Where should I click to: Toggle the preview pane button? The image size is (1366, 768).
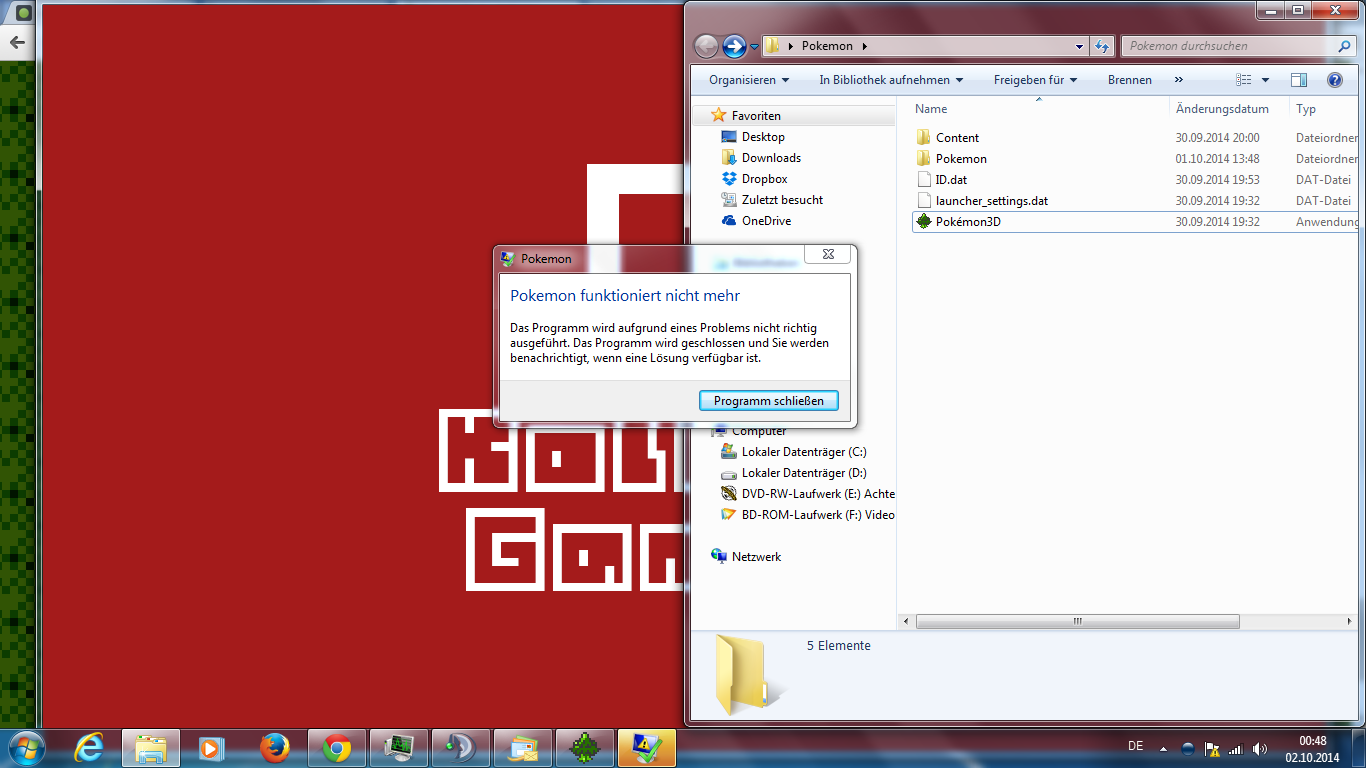1299,80
